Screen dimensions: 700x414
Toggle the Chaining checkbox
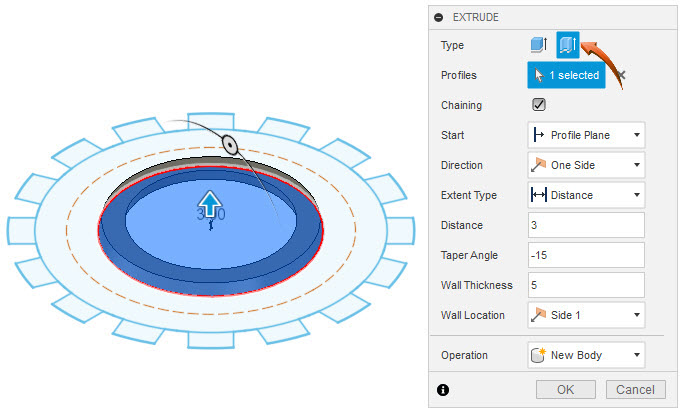click(x=539, y=105)
